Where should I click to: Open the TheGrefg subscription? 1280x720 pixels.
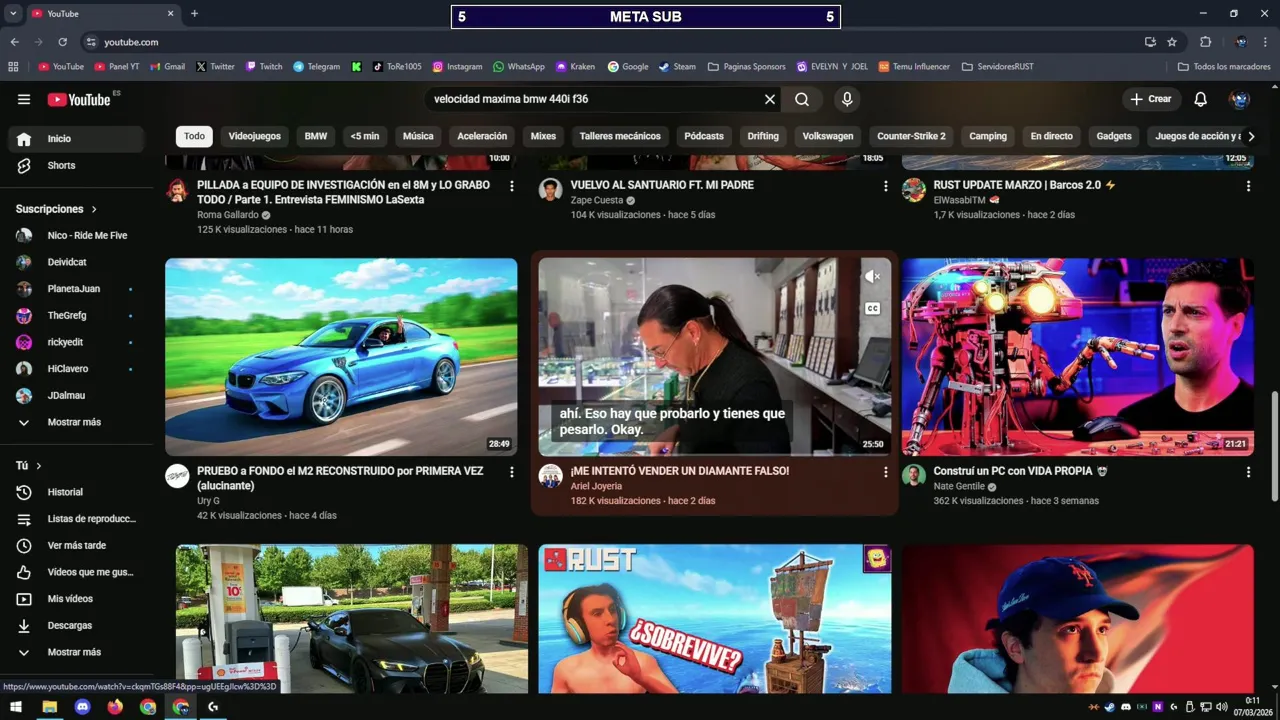click(x=76, y=315)
